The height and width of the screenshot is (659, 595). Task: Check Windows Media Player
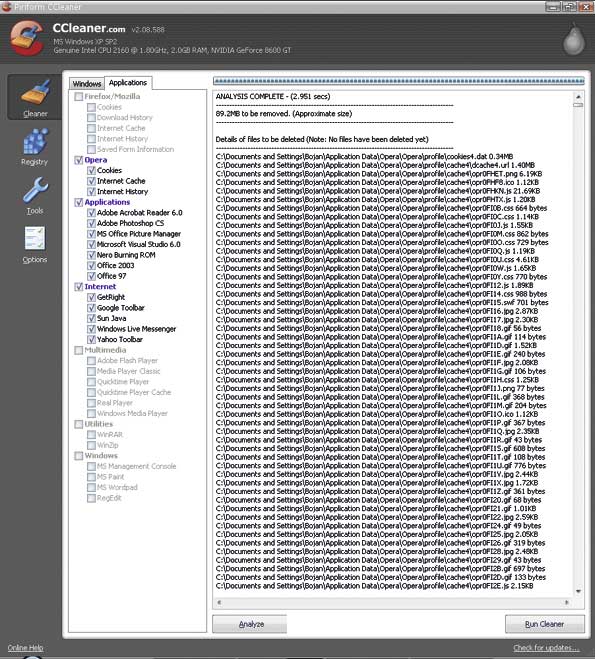click(91, 414)
